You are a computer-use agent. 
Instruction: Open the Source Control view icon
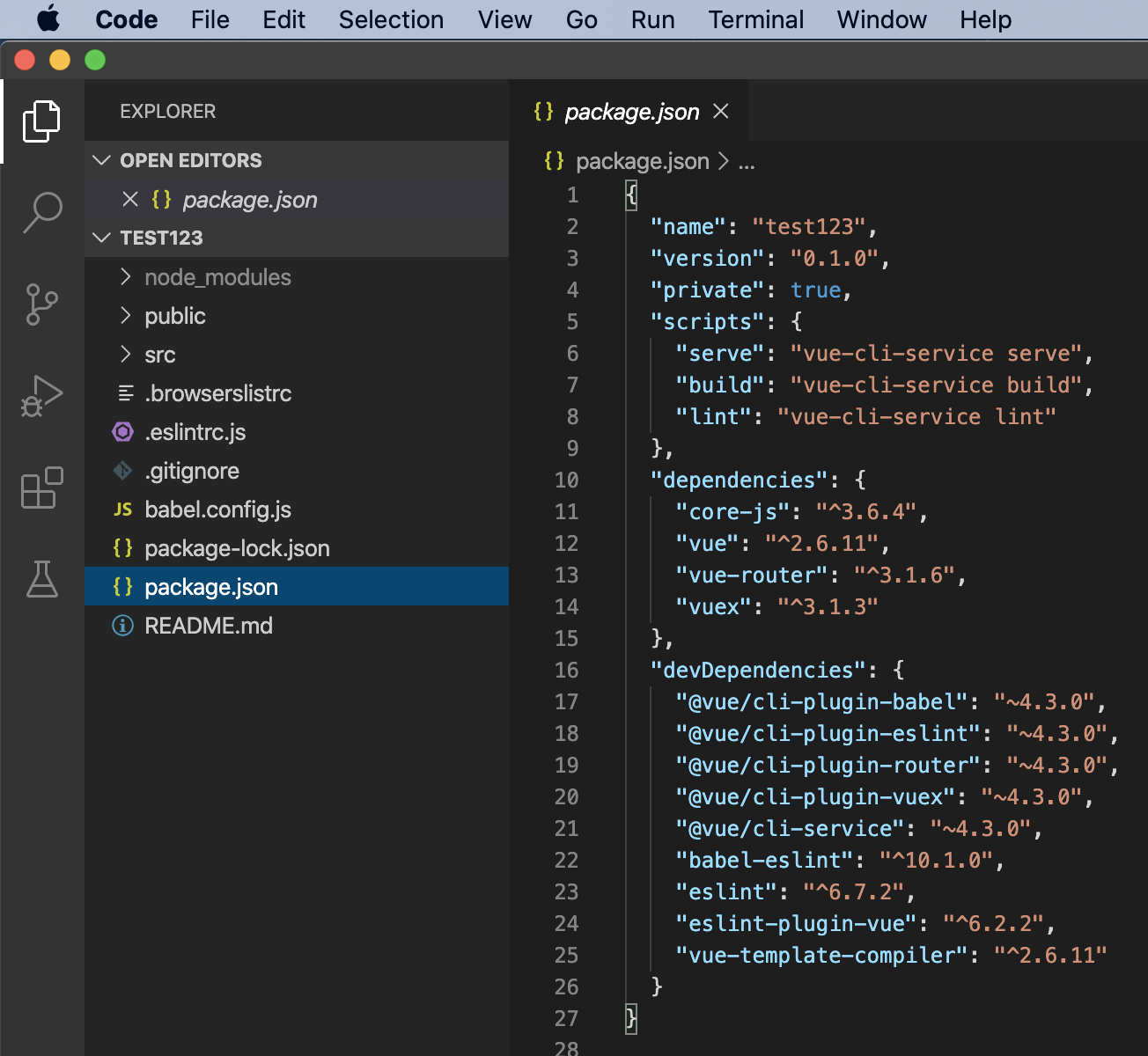41,304
